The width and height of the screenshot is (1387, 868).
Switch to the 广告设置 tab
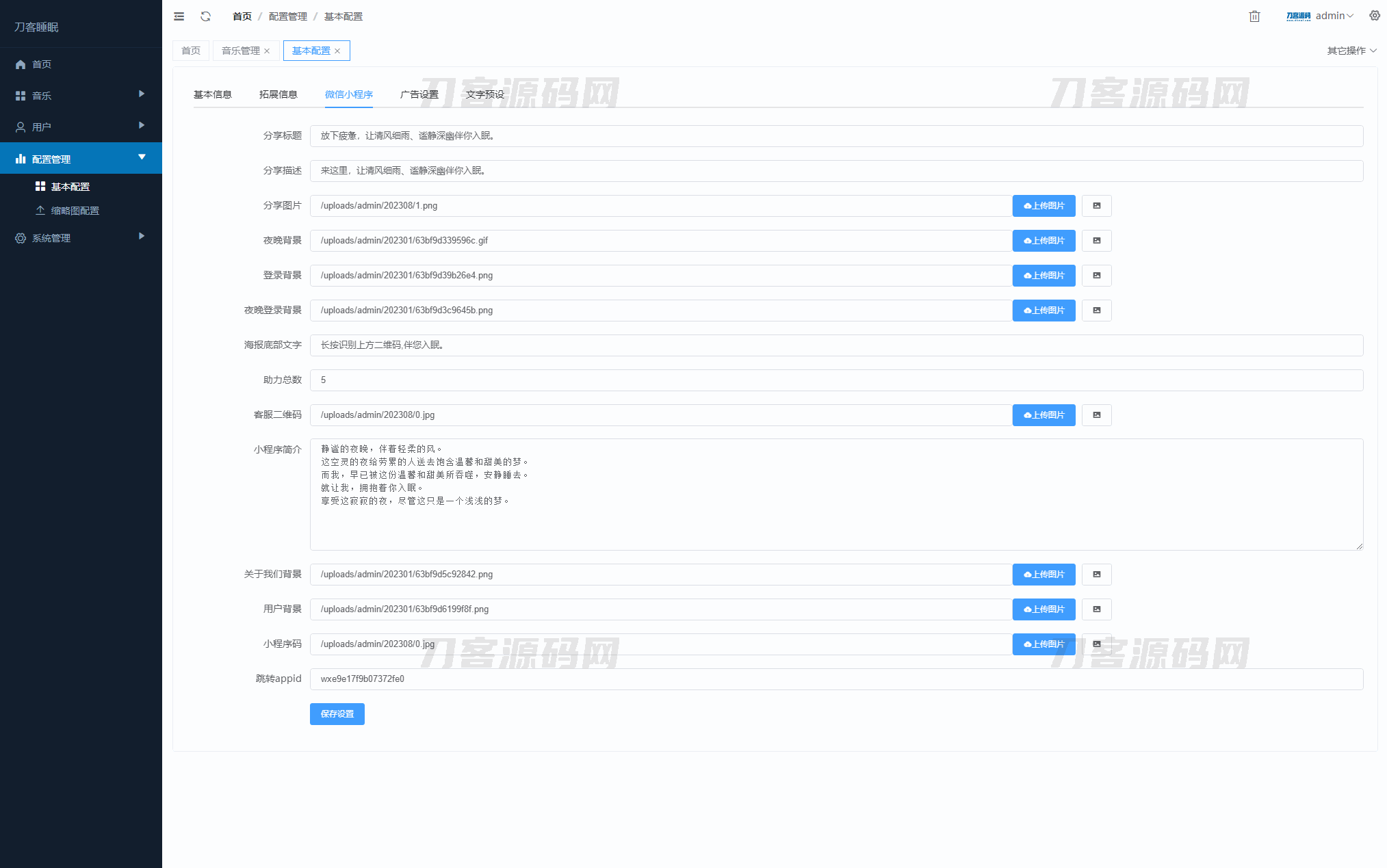pos(419,94)
